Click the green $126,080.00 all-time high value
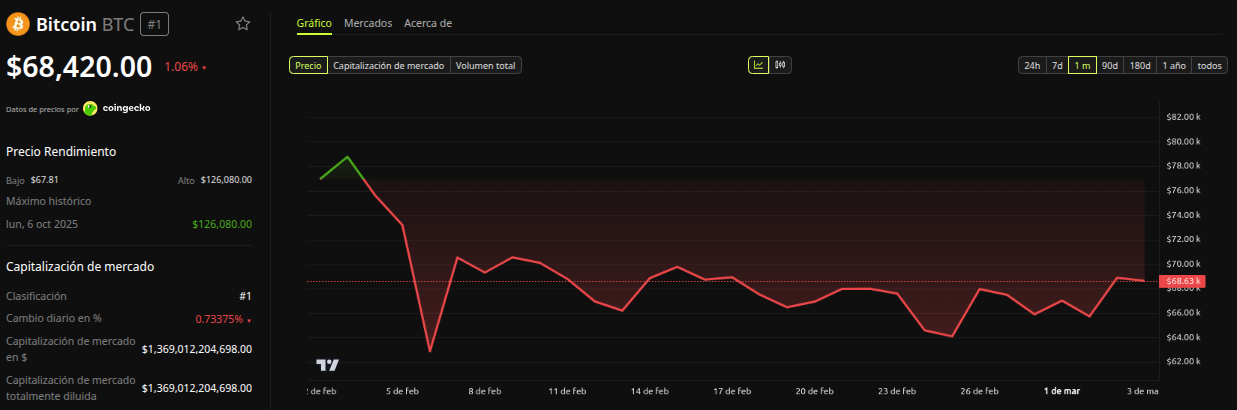 pyautogui.click(x=222, y=224)
